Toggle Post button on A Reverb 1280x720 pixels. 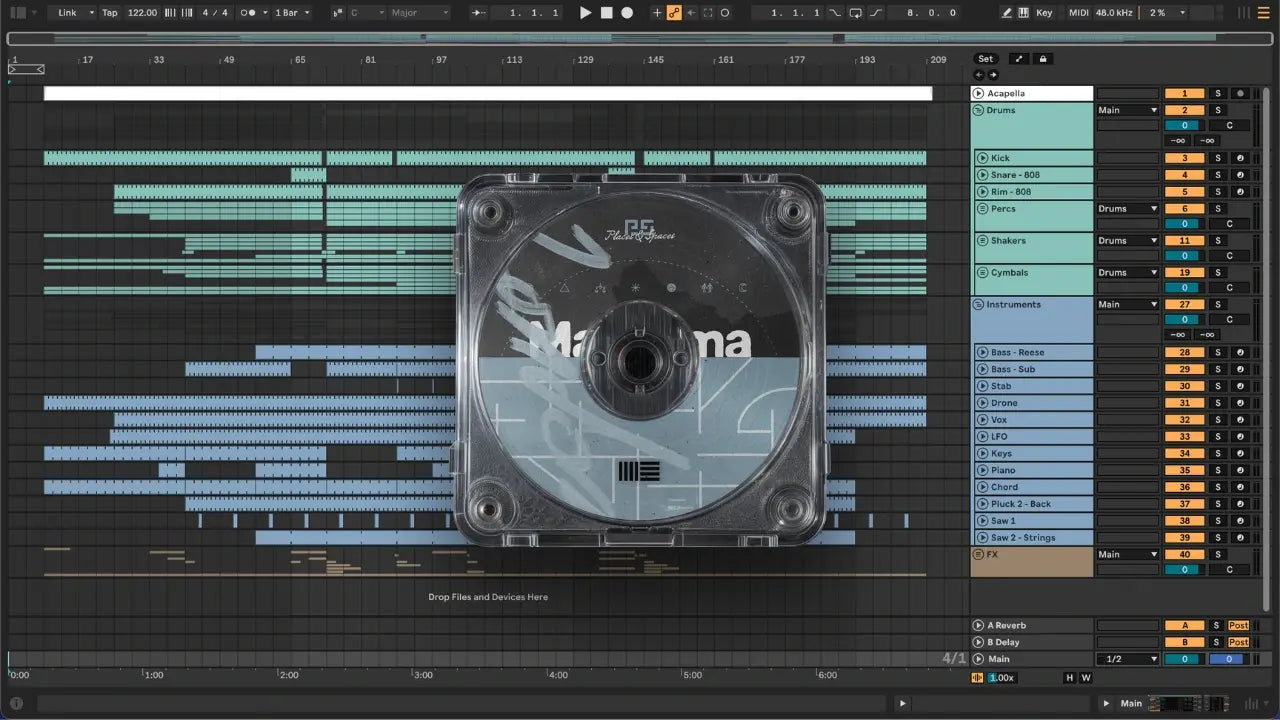pyautogui.click(x=1238, y=625)
